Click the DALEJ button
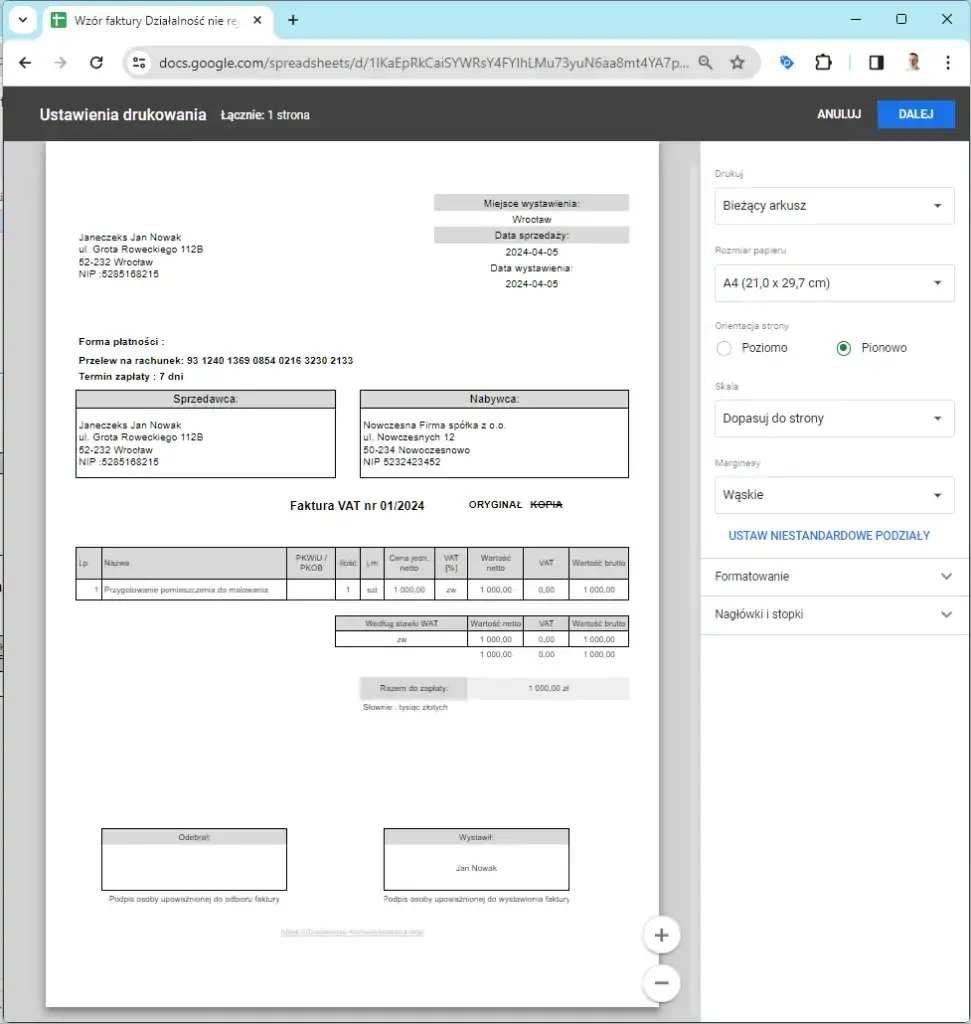The image size is (971, 1024). point(915,114)
